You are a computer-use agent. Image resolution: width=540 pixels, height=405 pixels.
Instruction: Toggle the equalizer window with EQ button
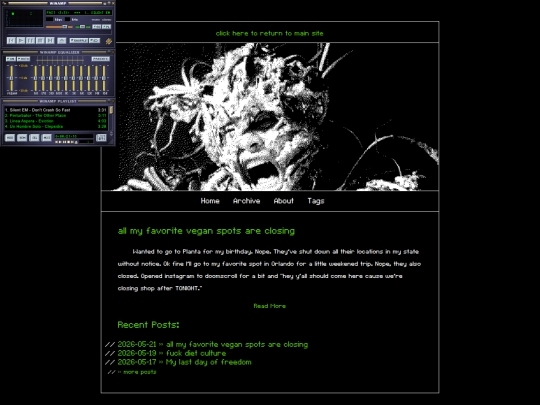point(96,27)
